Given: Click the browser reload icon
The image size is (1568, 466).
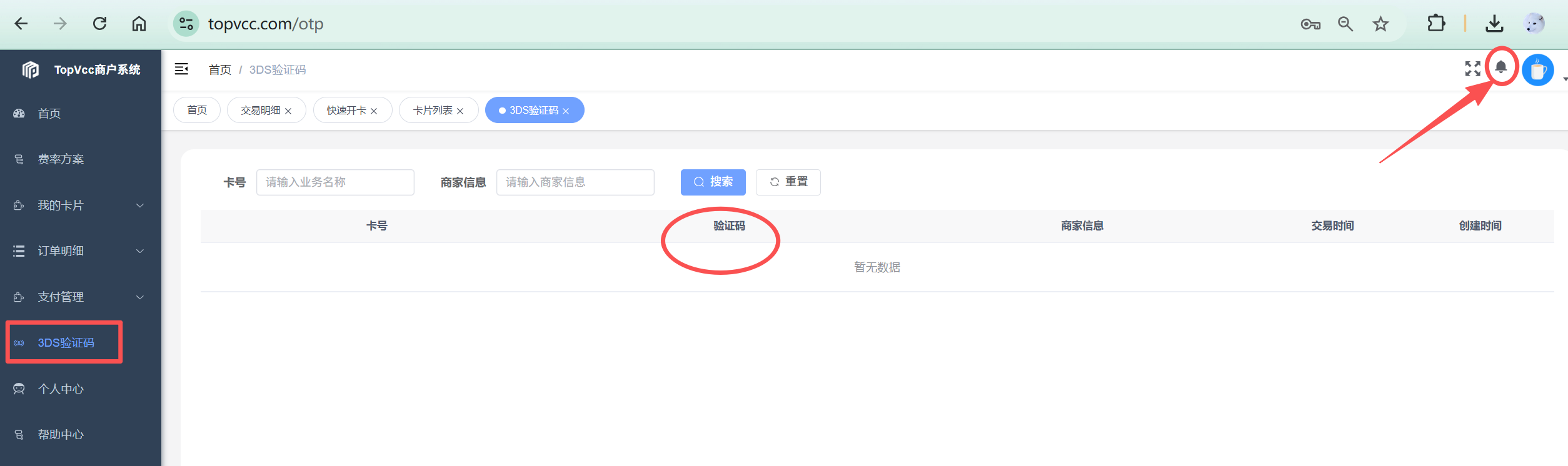Looking at the screenshot, I should (99, 24).
